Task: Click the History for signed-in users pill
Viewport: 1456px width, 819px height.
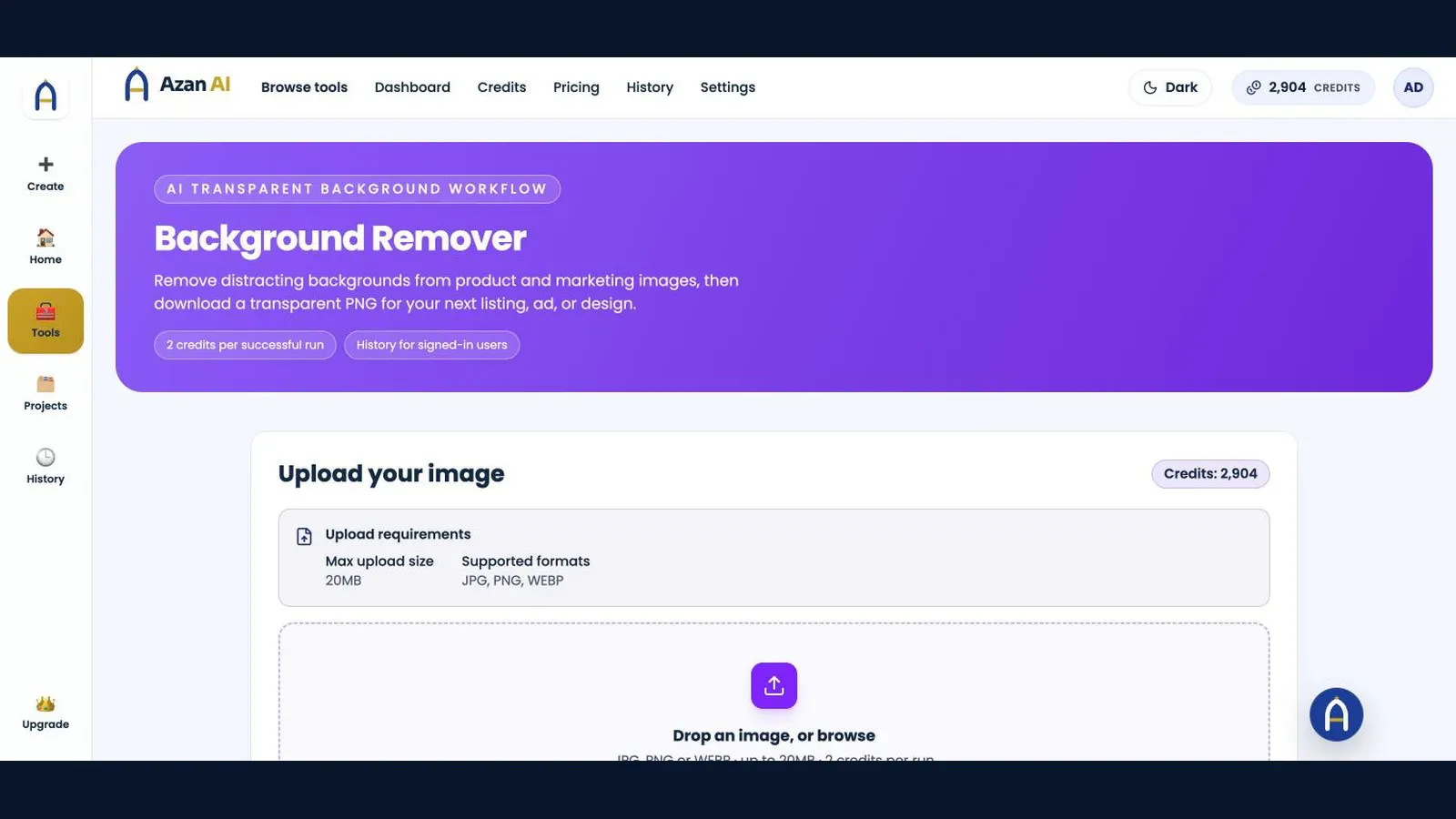Action: pyautogui.click(x=431, y=345)
